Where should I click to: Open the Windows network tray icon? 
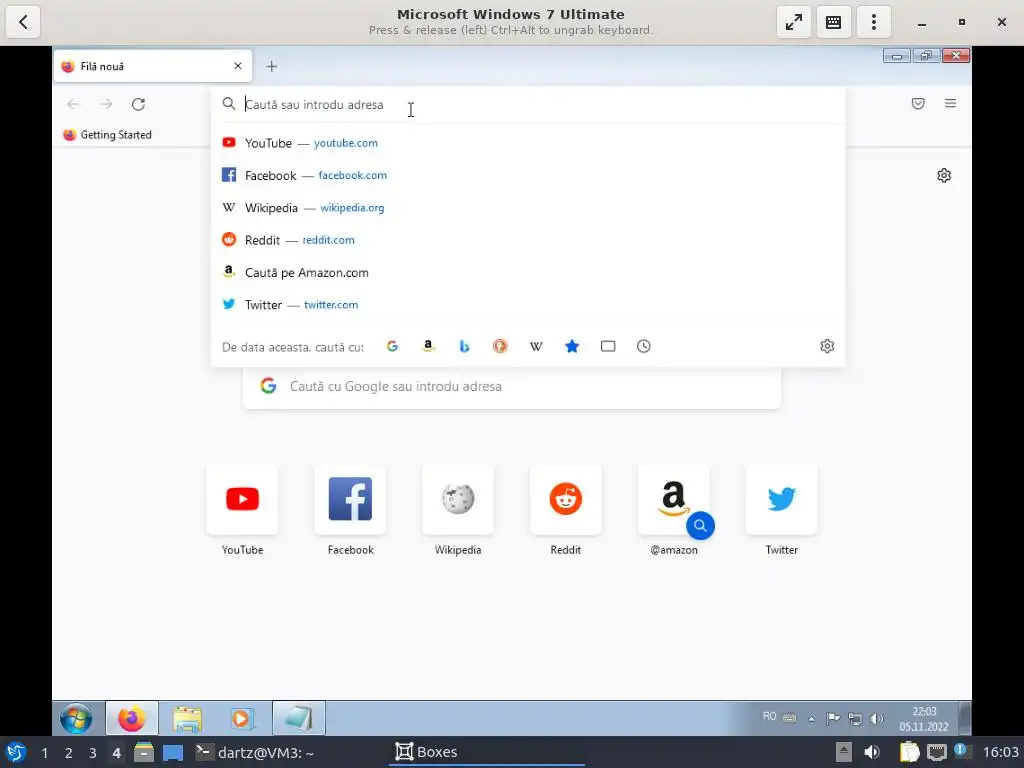[855, 719]
